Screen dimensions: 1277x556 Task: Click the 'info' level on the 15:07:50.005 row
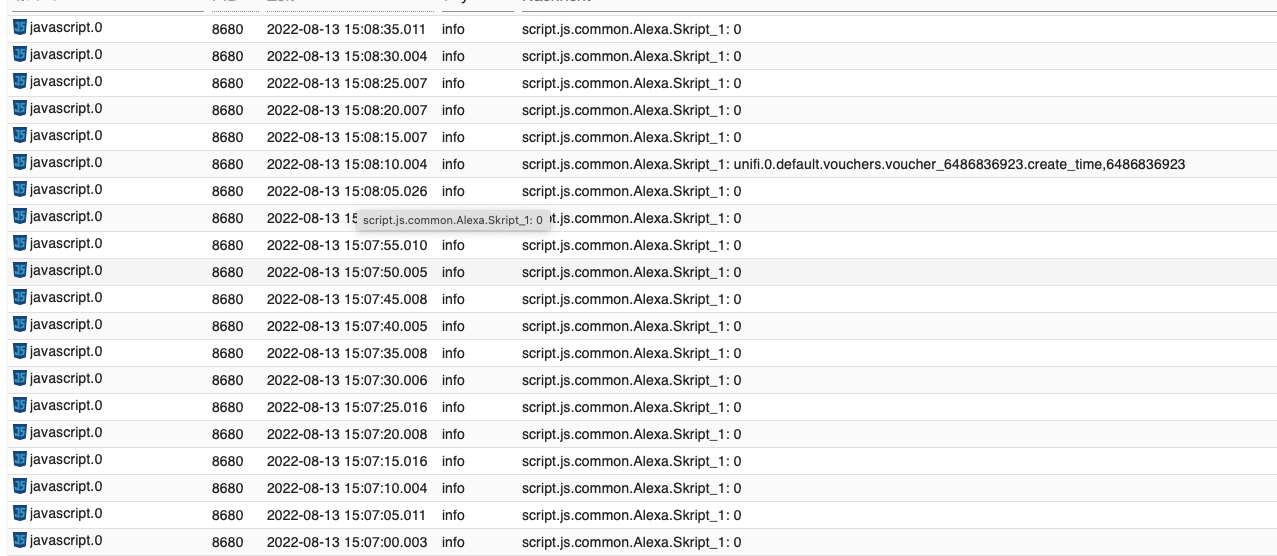pos(453,272)
